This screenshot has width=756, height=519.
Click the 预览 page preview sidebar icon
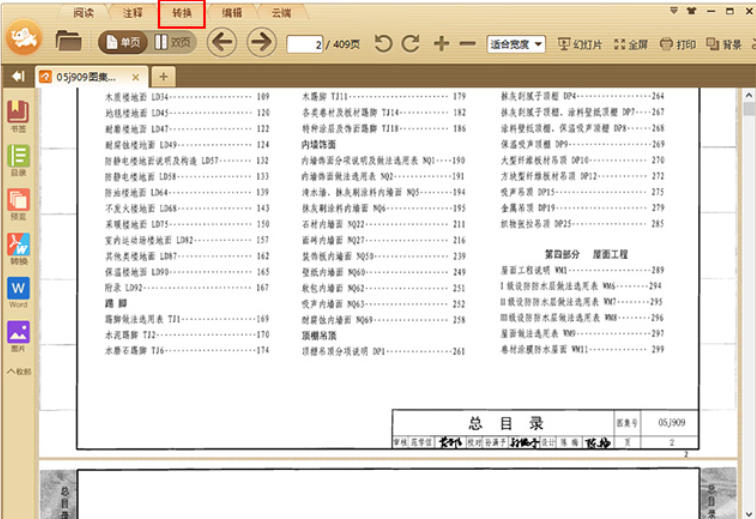click(x=18, y=202)
